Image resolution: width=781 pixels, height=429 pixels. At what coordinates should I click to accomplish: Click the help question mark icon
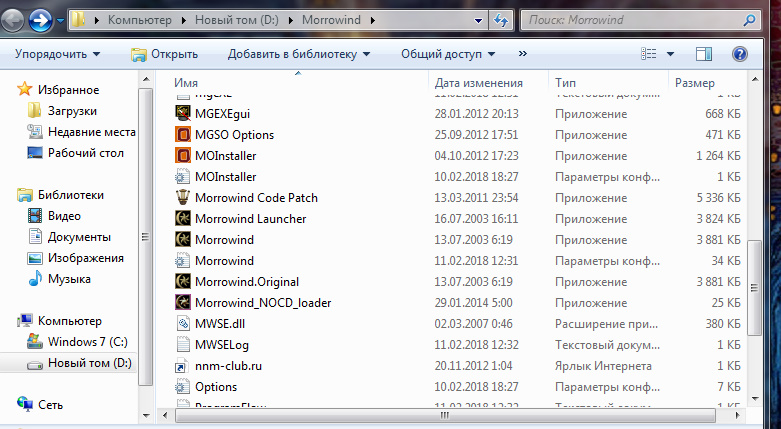(x=740, y=54)
